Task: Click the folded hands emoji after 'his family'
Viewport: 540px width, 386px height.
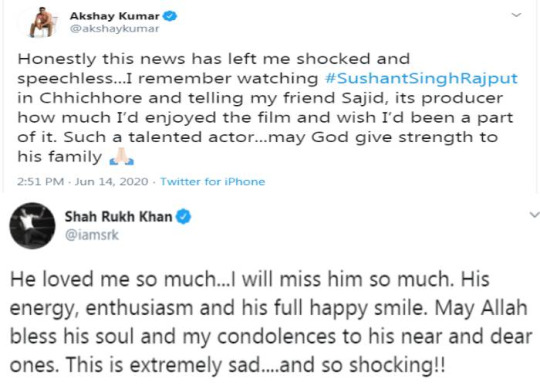Action: click(x=121, y=157)
